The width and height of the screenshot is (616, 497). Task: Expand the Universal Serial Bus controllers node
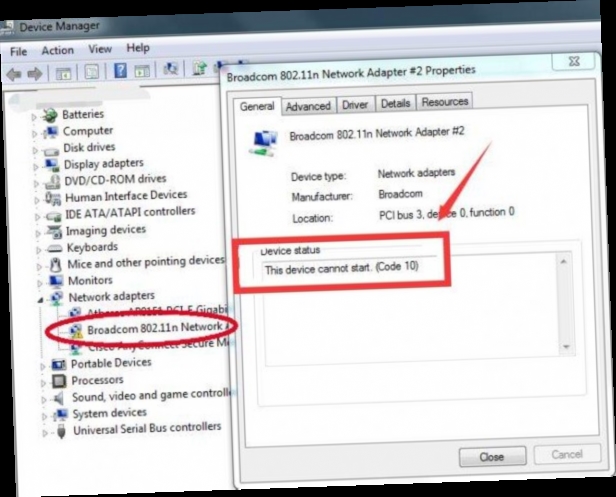tap(45, 433)
